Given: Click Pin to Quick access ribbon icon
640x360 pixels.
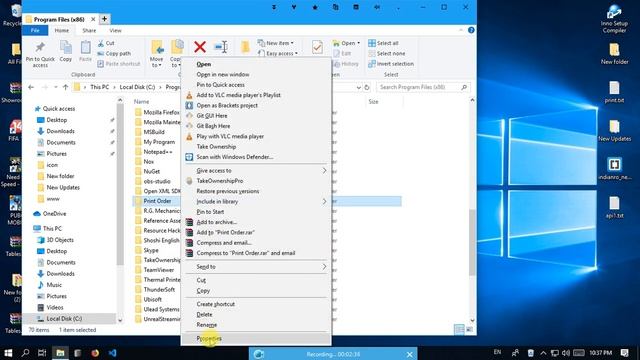Looking at the screenshot, I should pyautogui.click(x=40, y=53).
